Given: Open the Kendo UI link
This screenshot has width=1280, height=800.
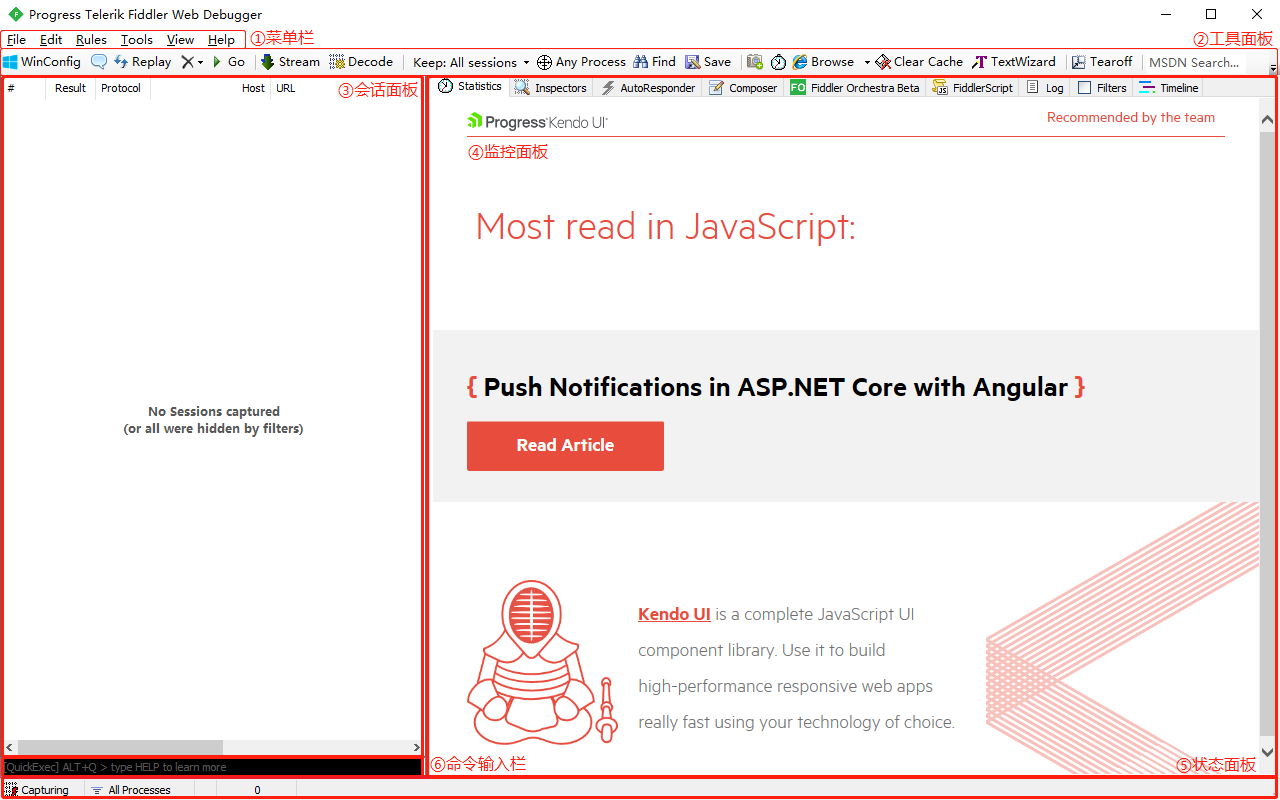Looking at the screenshot, I should coord(674,614).
